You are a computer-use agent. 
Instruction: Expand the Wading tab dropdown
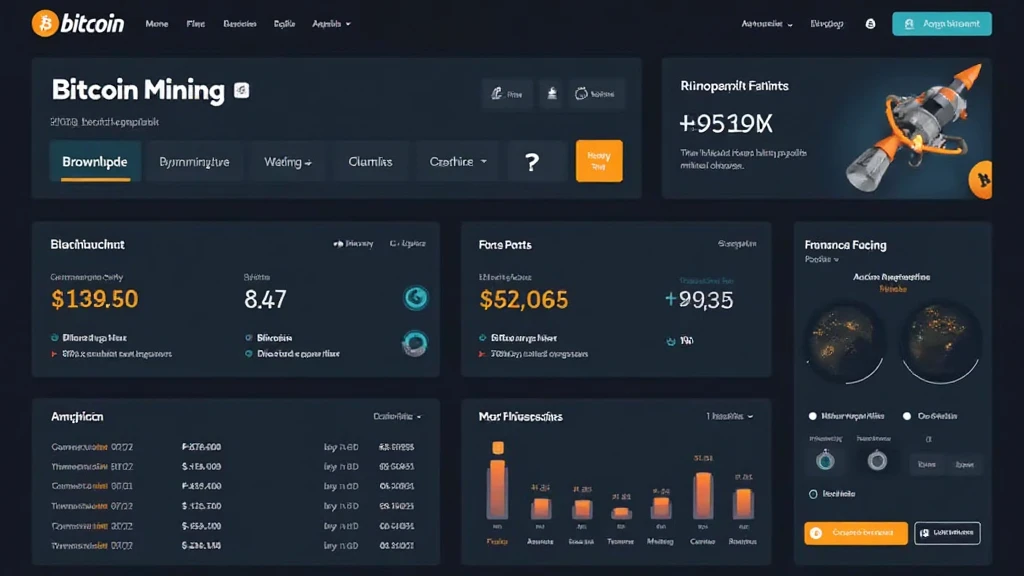[287, 161]
